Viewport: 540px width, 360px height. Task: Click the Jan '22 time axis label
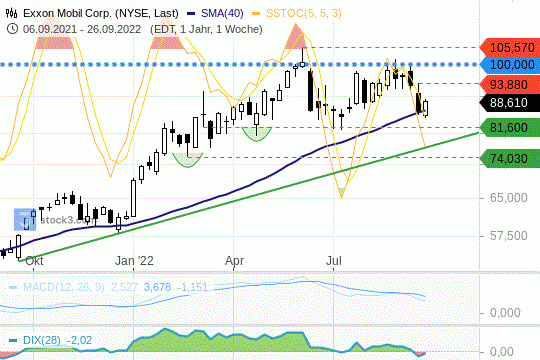134,261
